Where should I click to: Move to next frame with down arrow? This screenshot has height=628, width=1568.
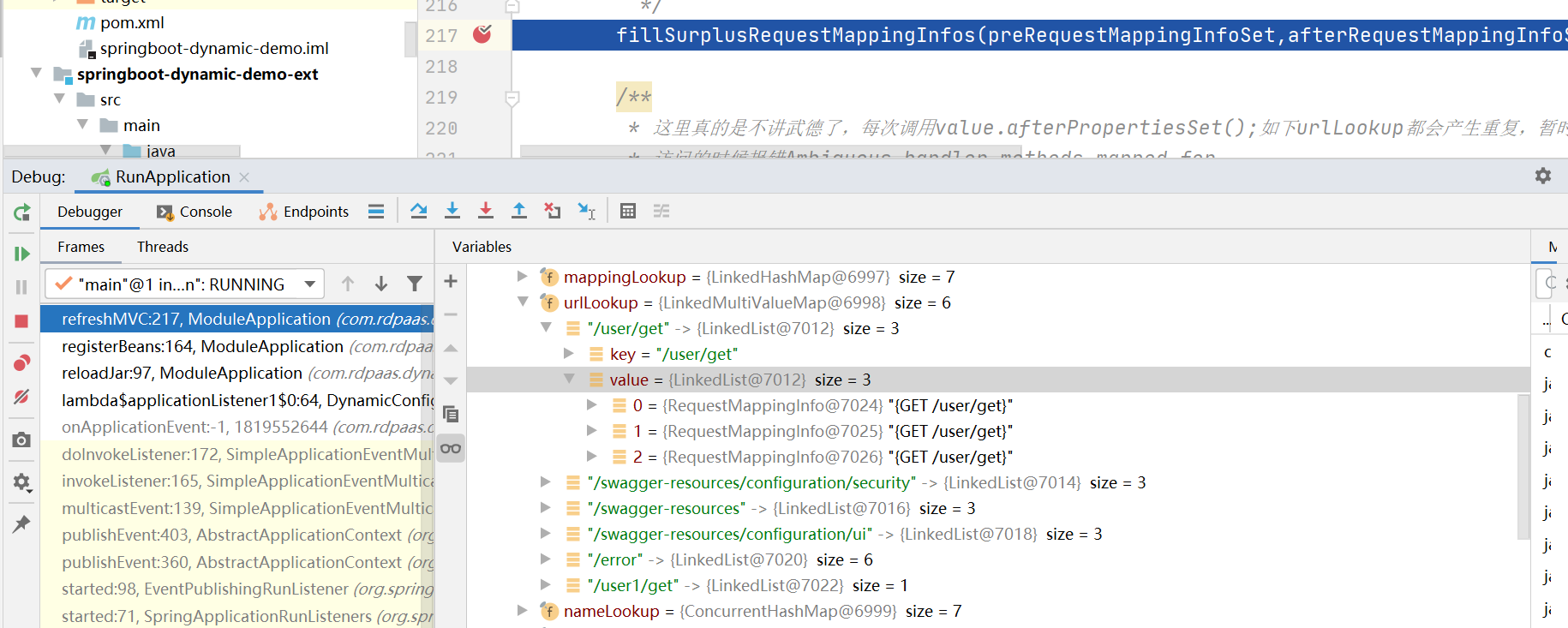(381, 284)
